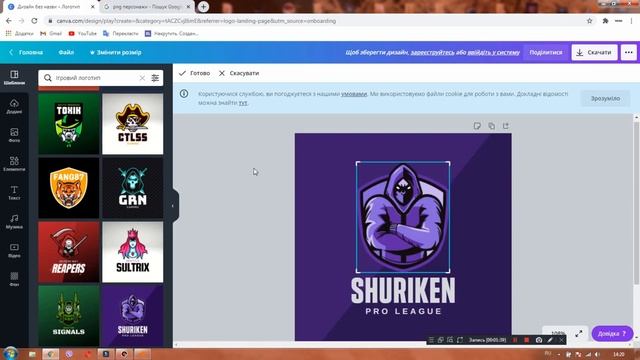Go back with the Головна button

26,52
